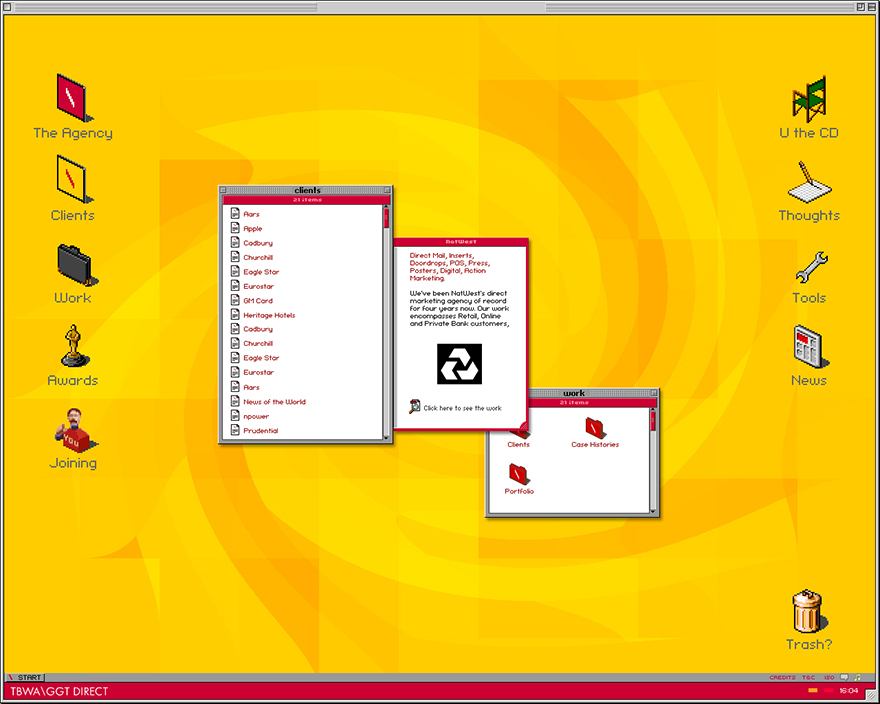Select the Prudential client entry
The width and height of the screenshot is (880, 704).
255,431
